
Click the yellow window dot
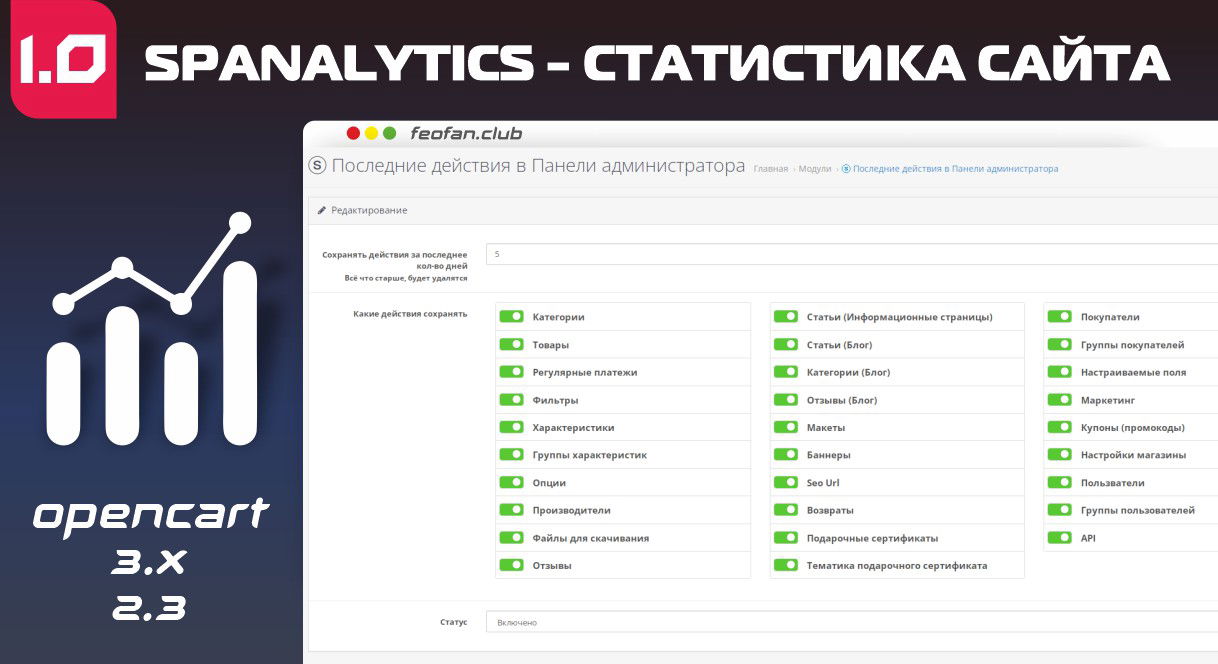tap(371, 133)
